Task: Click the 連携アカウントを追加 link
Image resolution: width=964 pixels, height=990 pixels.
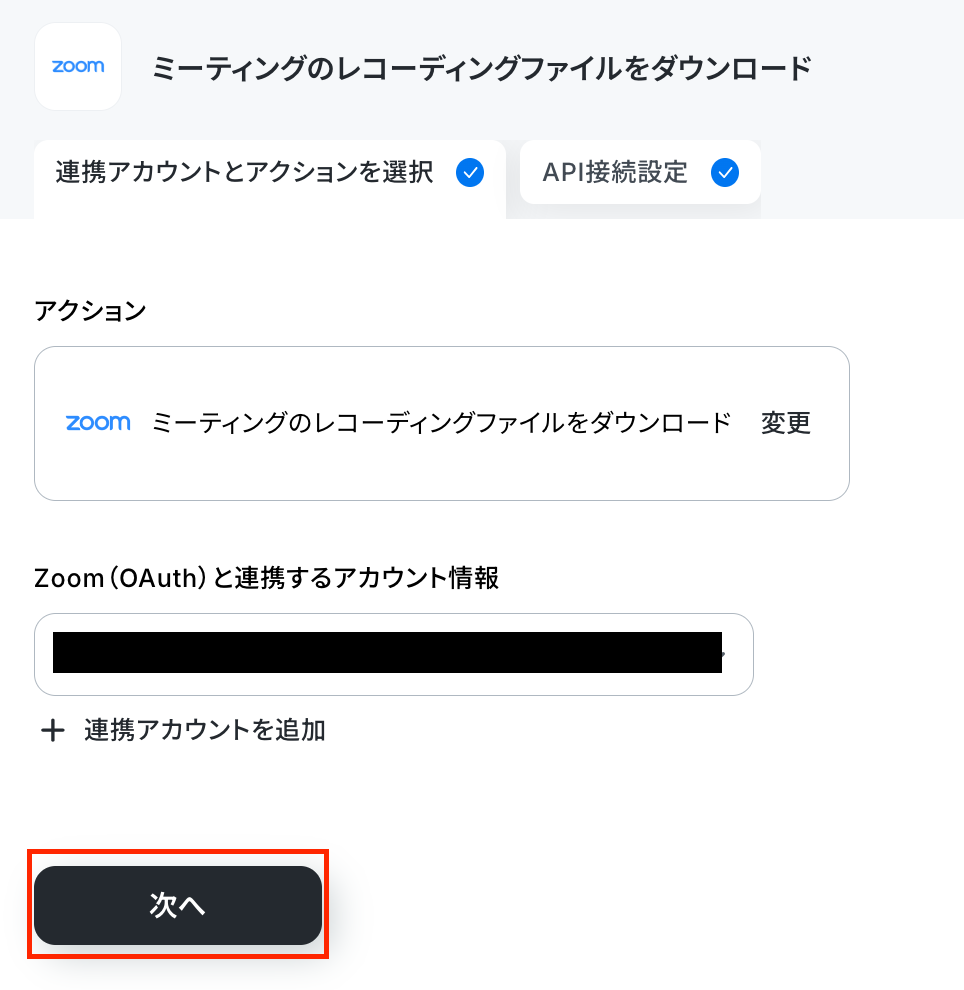Action: tap(205, 731)
